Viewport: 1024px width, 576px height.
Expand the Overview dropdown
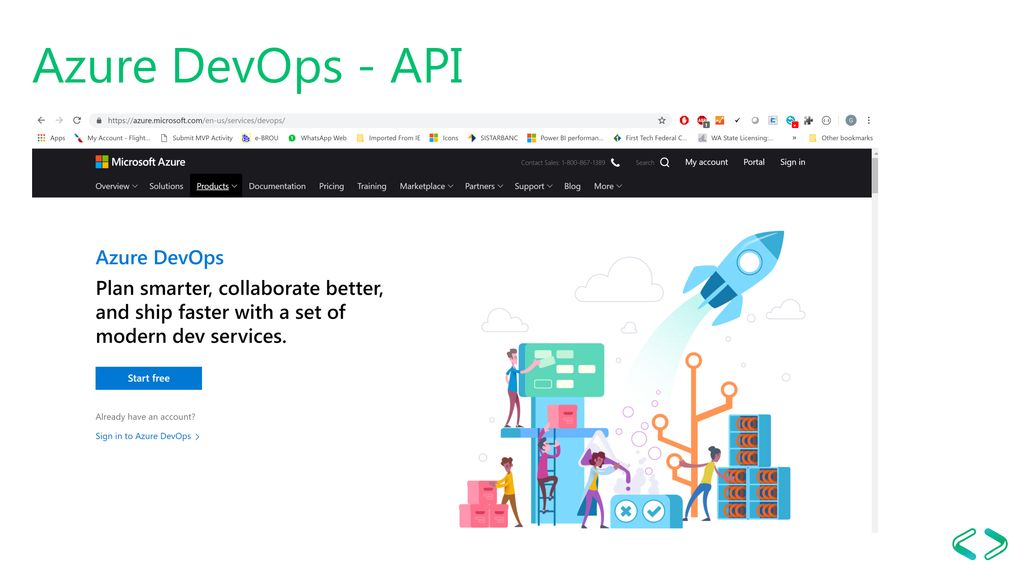coord(116,186)
